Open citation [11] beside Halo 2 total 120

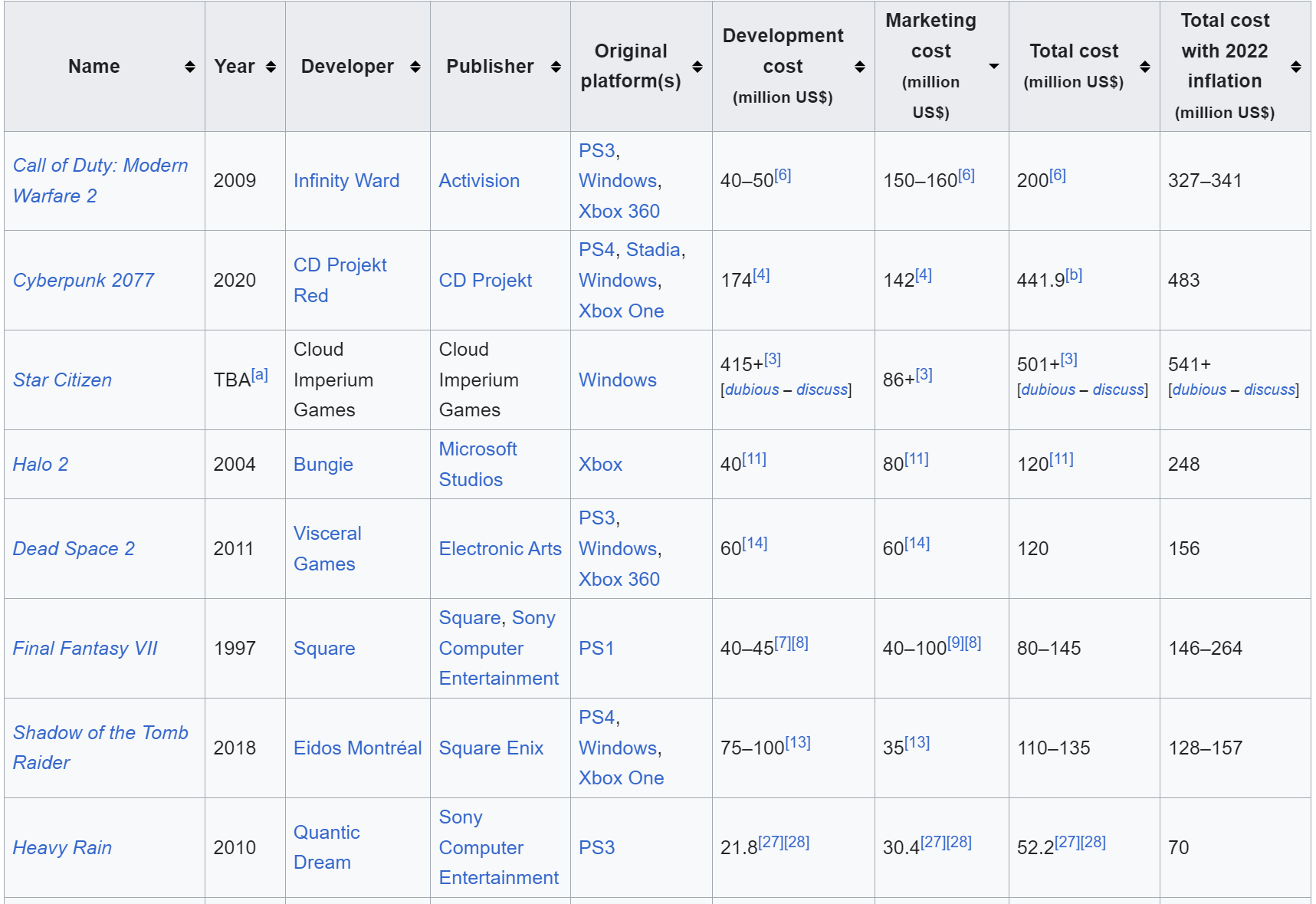[1062, 459]
